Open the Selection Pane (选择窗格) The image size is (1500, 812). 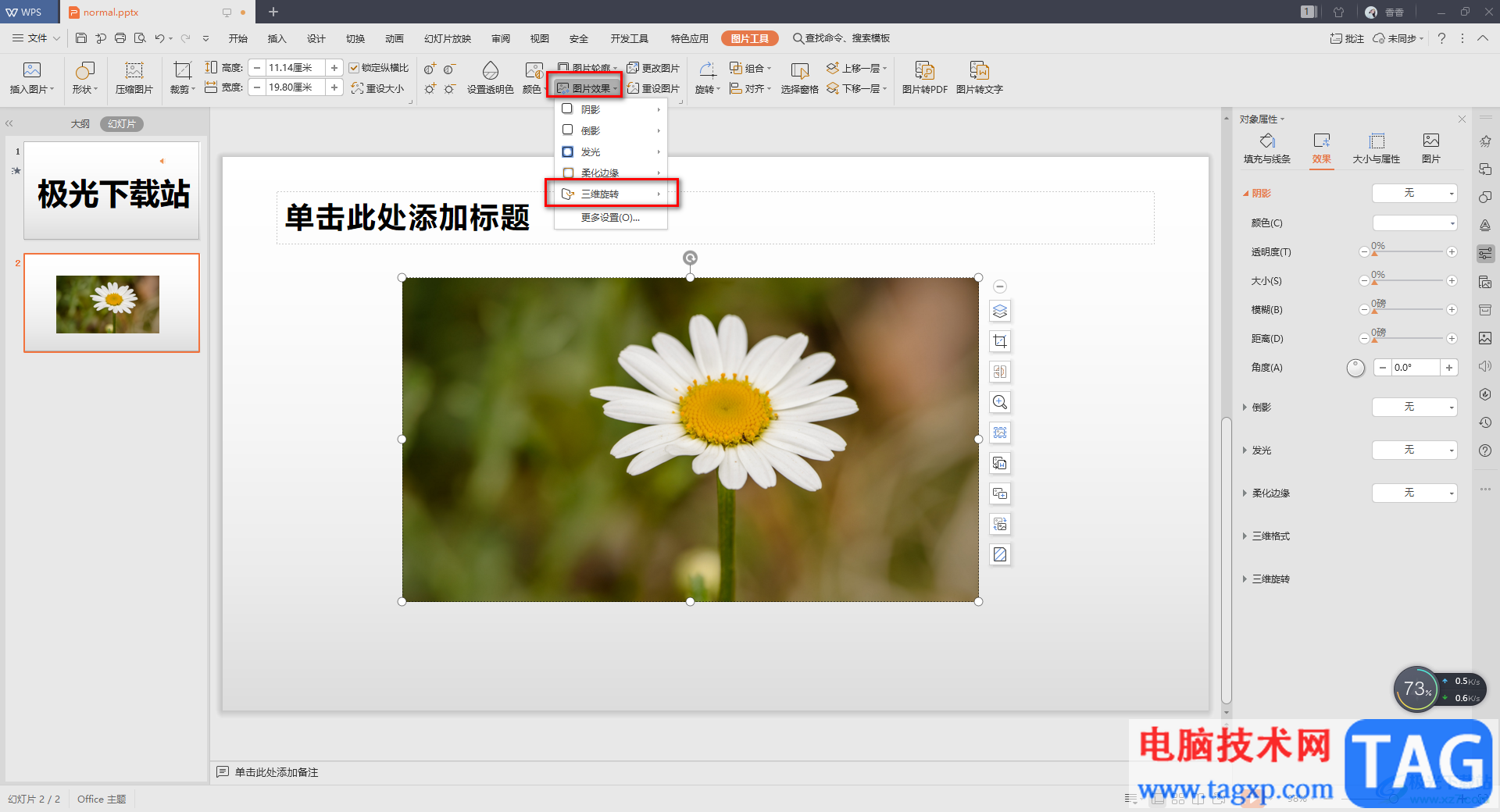coord(799,78)
